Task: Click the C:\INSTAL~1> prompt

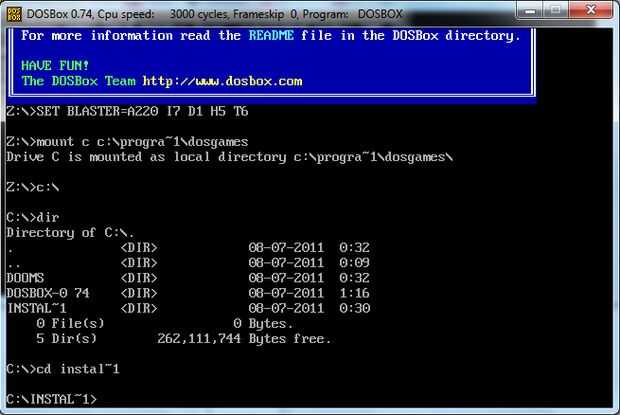Action: click(x=51, y=399)
